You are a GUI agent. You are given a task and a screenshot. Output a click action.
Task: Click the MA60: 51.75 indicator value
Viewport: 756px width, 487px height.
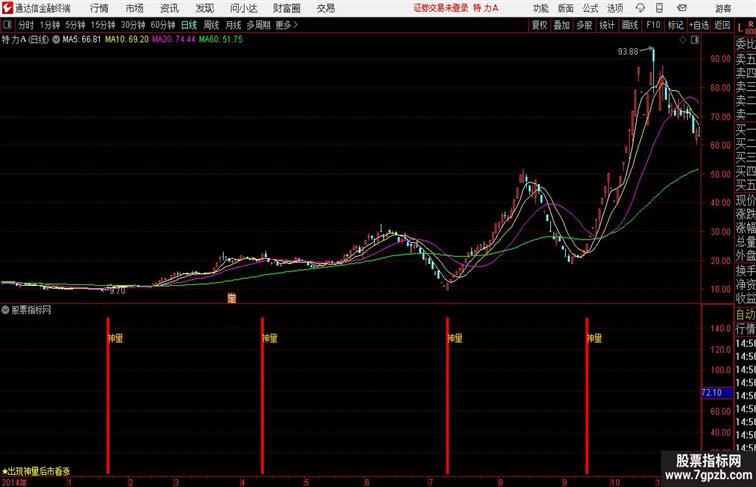pos(221,40)
